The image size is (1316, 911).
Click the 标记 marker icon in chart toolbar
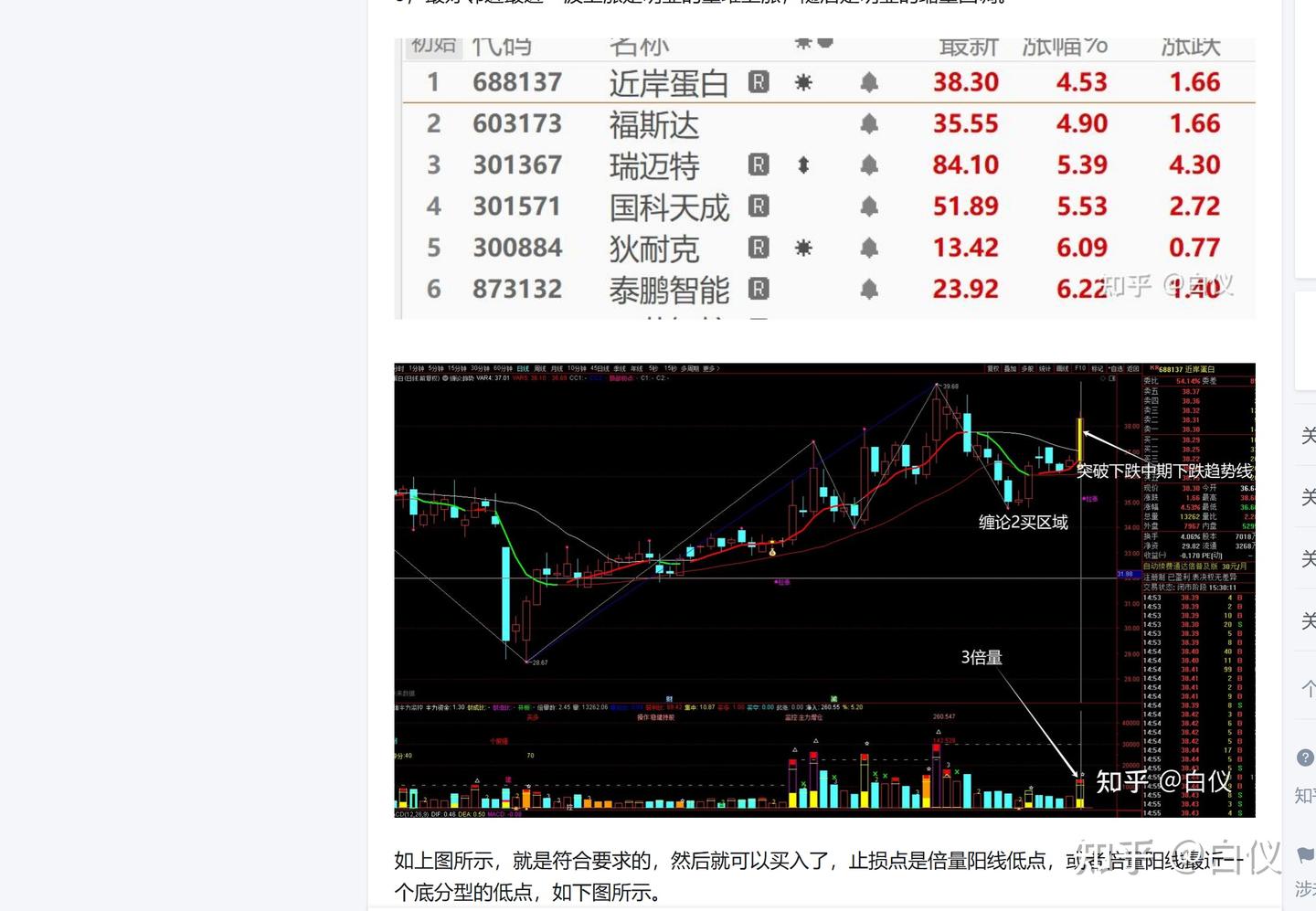[x=1096, y=368]
